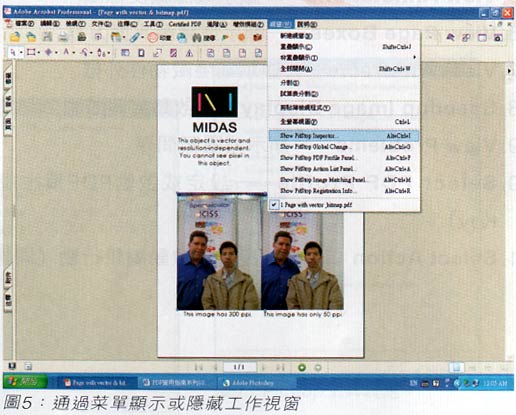The height and width of the screenshot is (415, 516).
Task: Click the green-red flag toolbar icon
Action: pyautogui.click(x=225, y=38)
